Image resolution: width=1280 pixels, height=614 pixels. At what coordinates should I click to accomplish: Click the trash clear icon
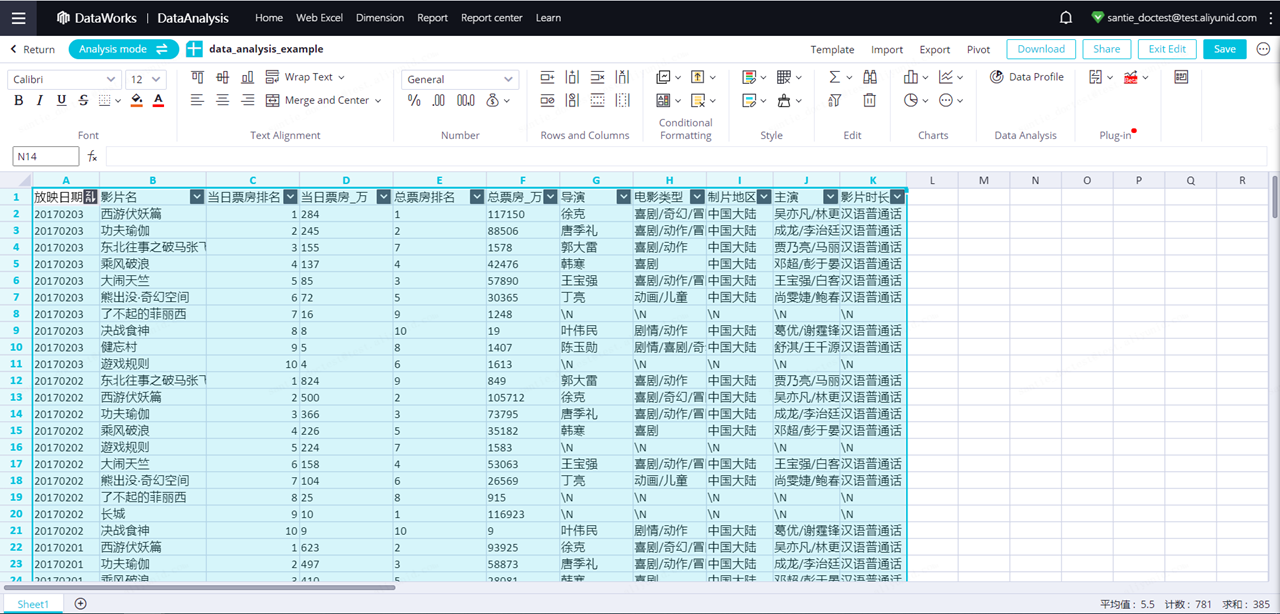pyautogui.click(x=870, y=100)
